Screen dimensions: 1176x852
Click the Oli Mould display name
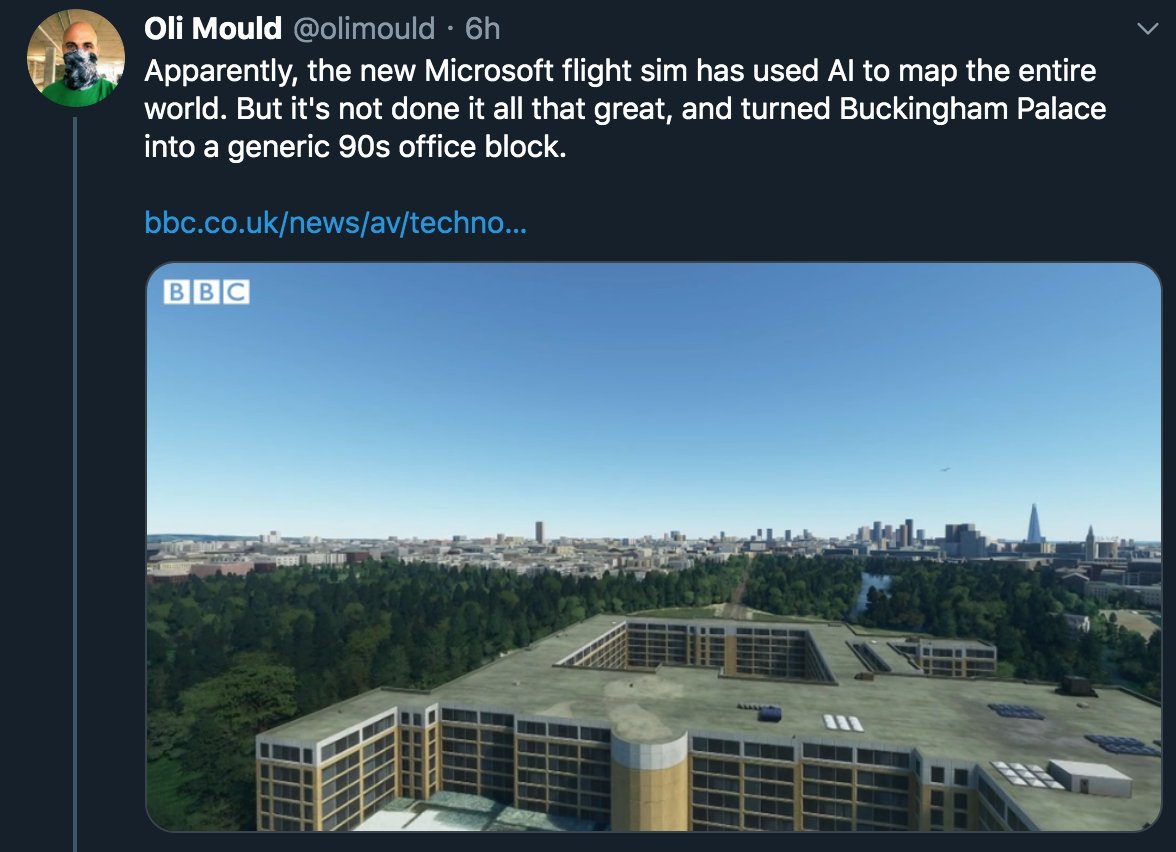213,28
